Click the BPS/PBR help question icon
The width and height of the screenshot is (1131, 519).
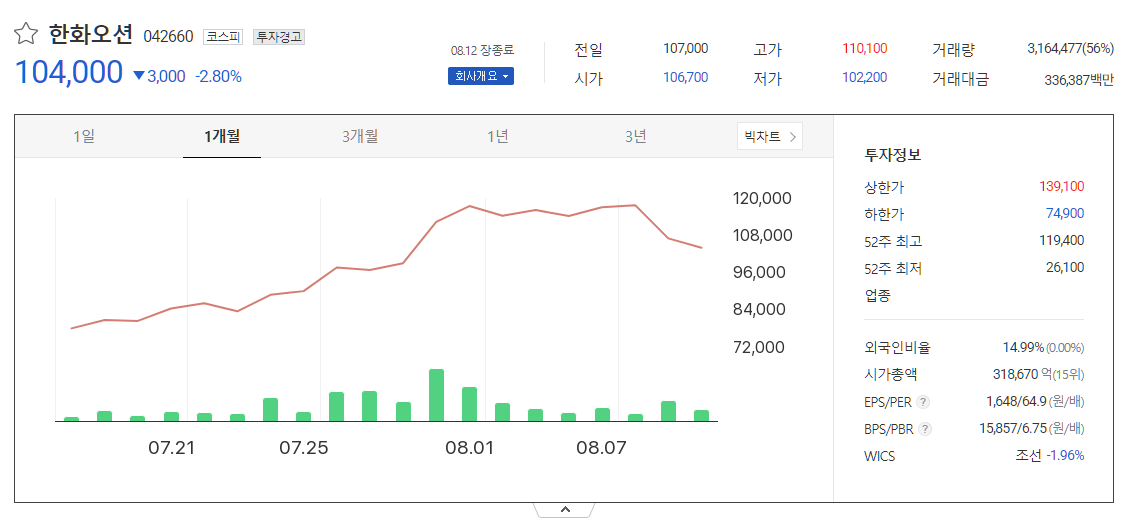(x=926, y=429)
